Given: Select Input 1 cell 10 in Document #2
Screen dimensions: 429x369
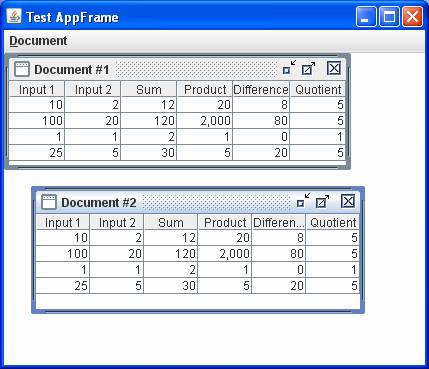Looking at the screenshot, I should [x=63, y=238].
